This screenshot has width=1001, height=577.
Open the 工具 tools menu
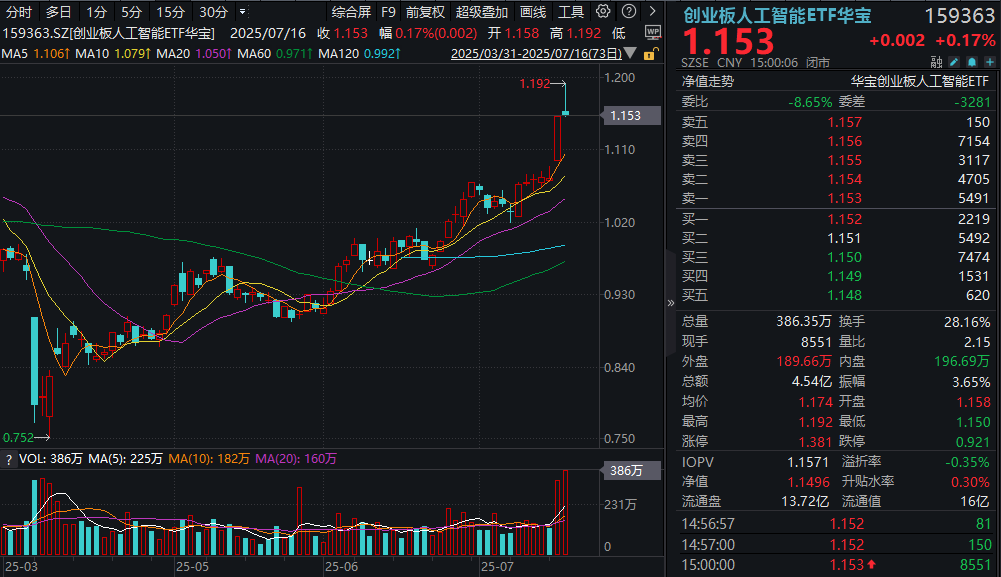571,12
